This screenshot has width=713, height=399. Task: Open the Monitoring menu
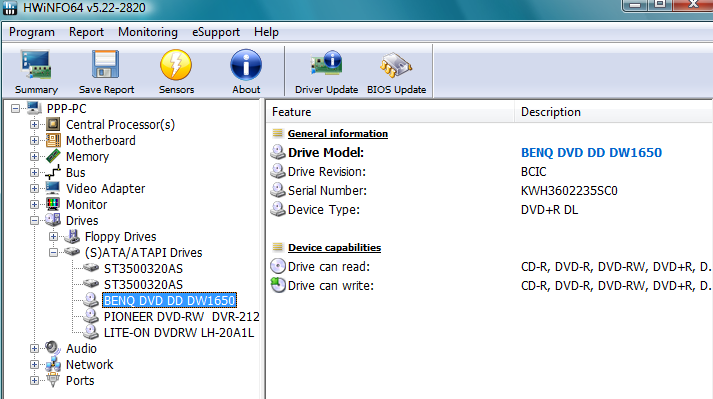(148, 32)
